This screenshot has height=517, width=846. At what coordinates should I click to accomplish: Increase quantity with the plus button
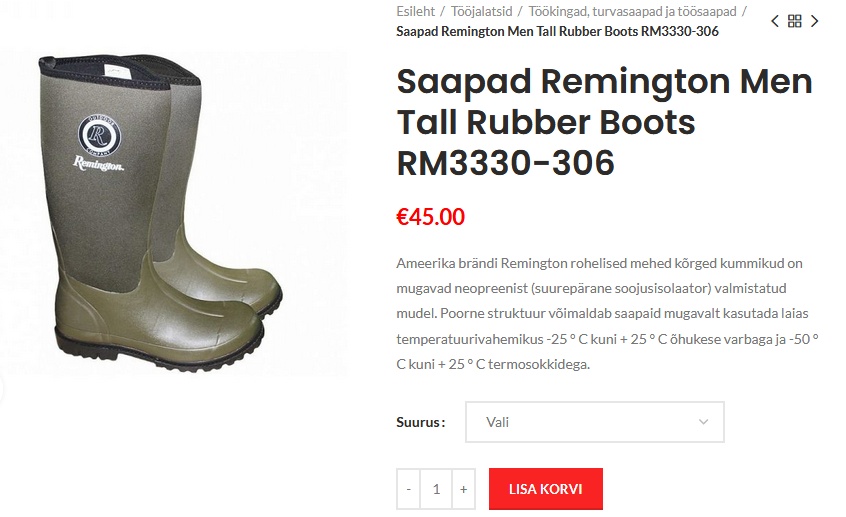[463, 489]
